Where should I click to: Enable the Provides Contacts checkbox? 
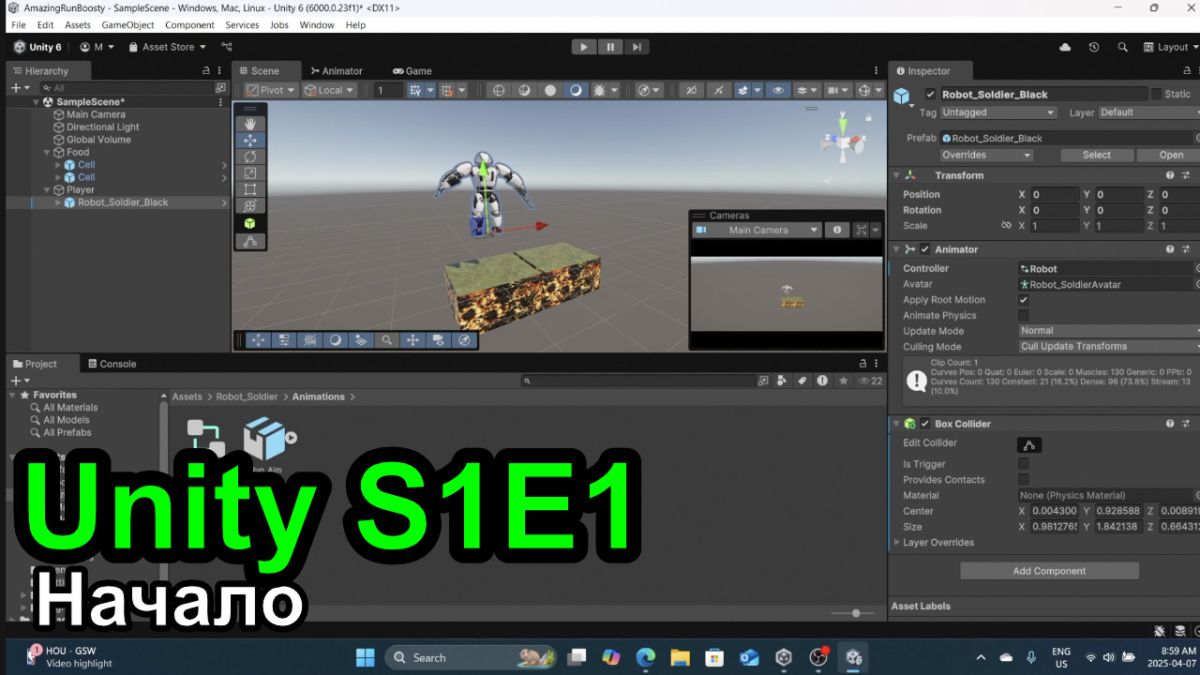point(1023,479)
